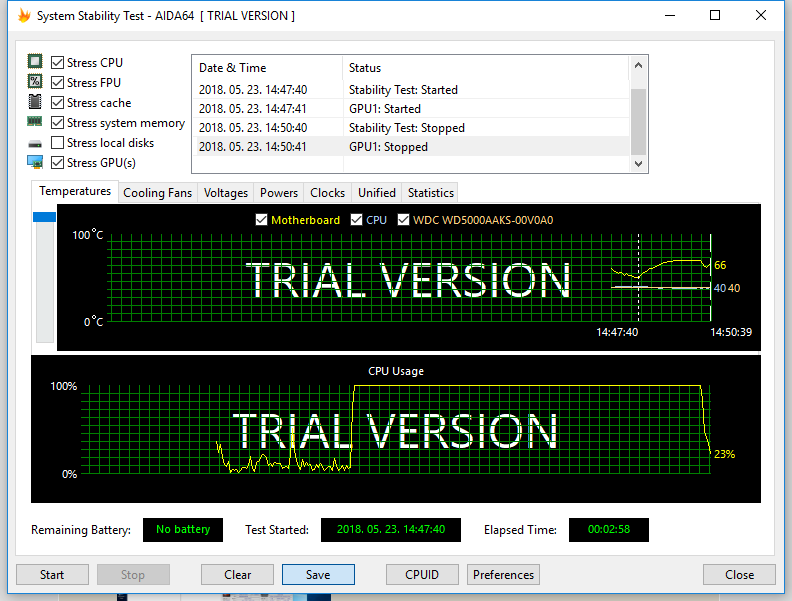Click the CPU chip icon beside Stress CPU
This screenshot has width=792, height=601.
tap(35, 62)
